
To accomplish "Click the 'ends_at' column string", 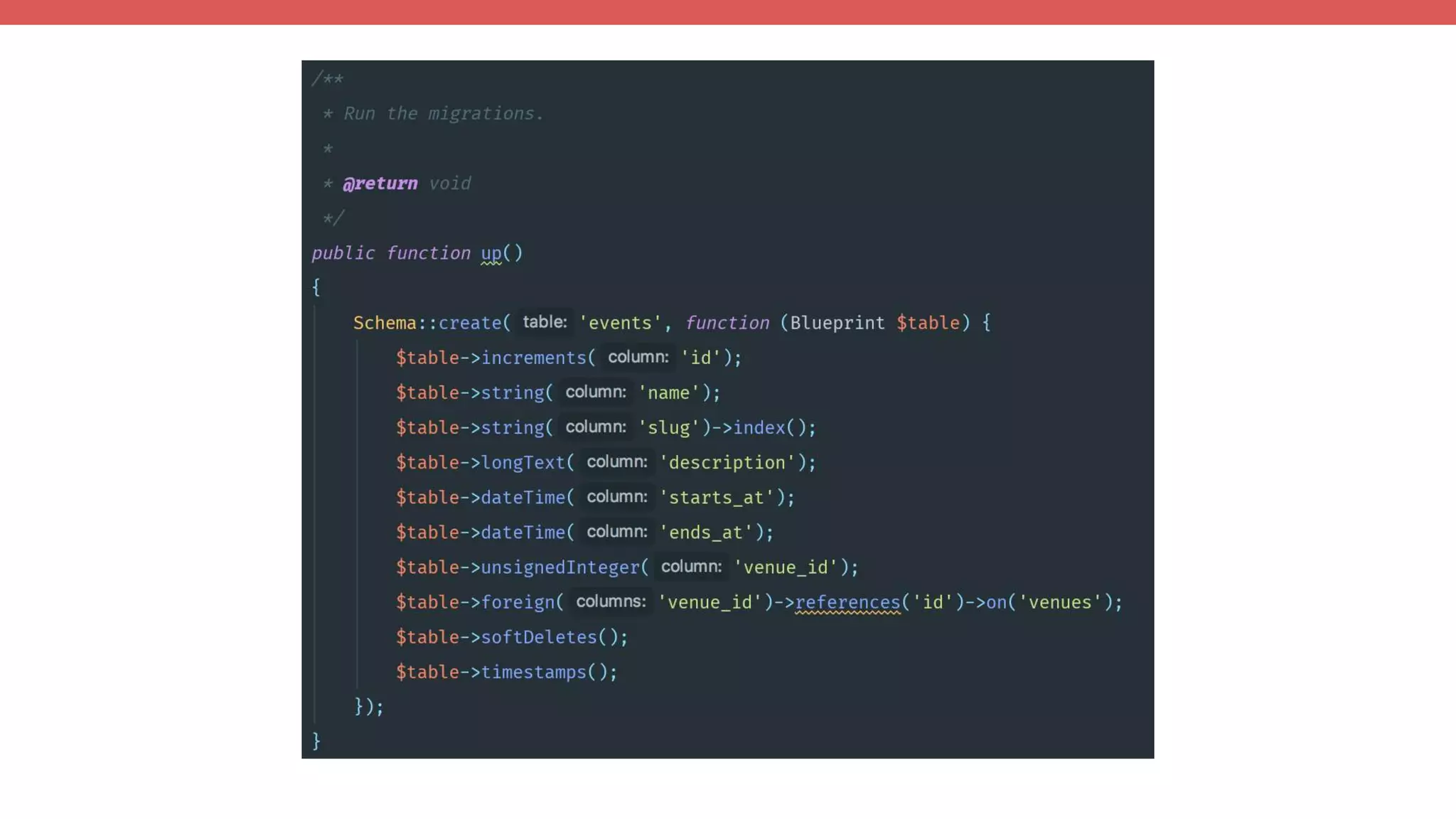I will (705, 532).
